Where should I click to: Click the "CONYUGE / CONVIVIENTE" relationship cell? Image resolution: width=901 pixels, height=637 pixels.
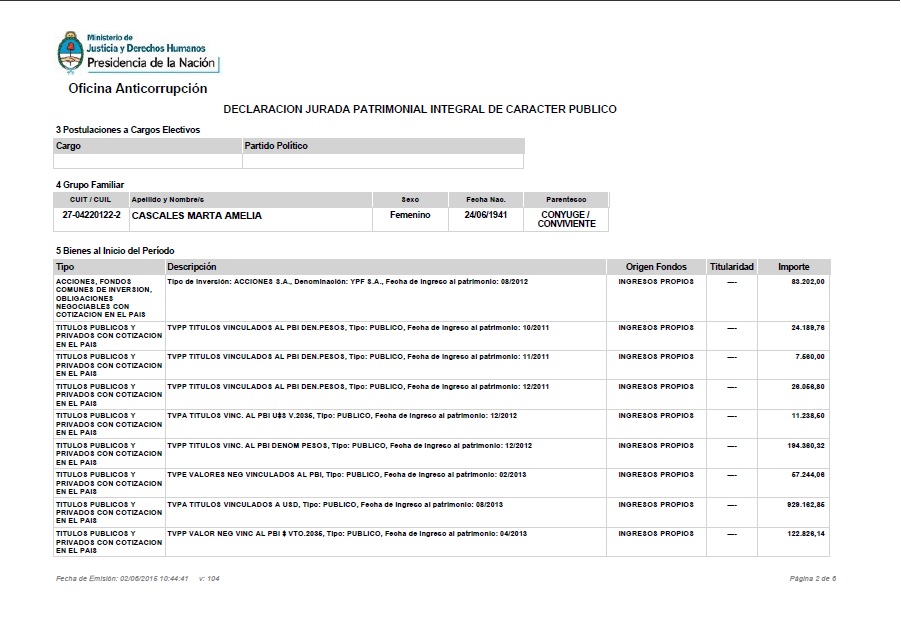tap(566, 219)
